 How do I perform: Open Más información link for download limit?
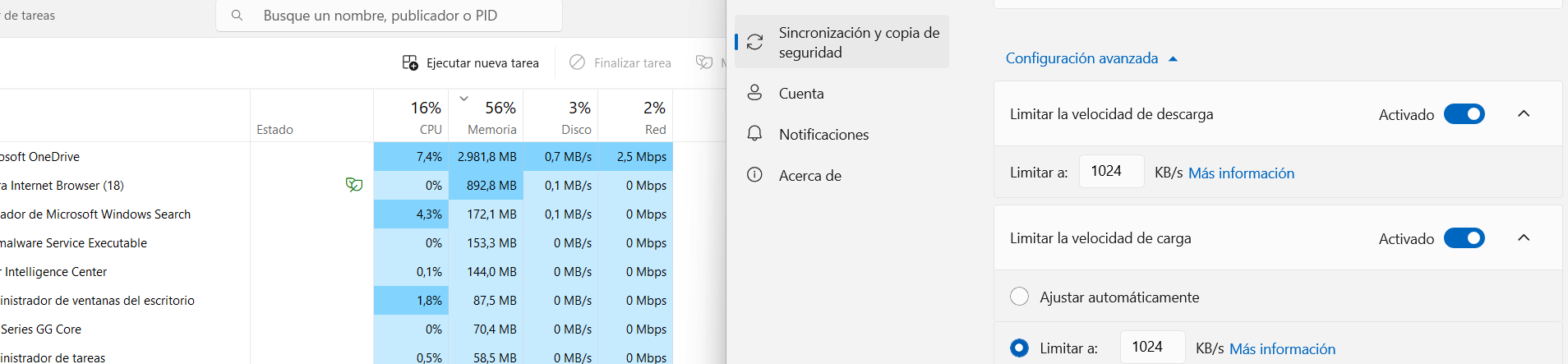[1241, 173]
